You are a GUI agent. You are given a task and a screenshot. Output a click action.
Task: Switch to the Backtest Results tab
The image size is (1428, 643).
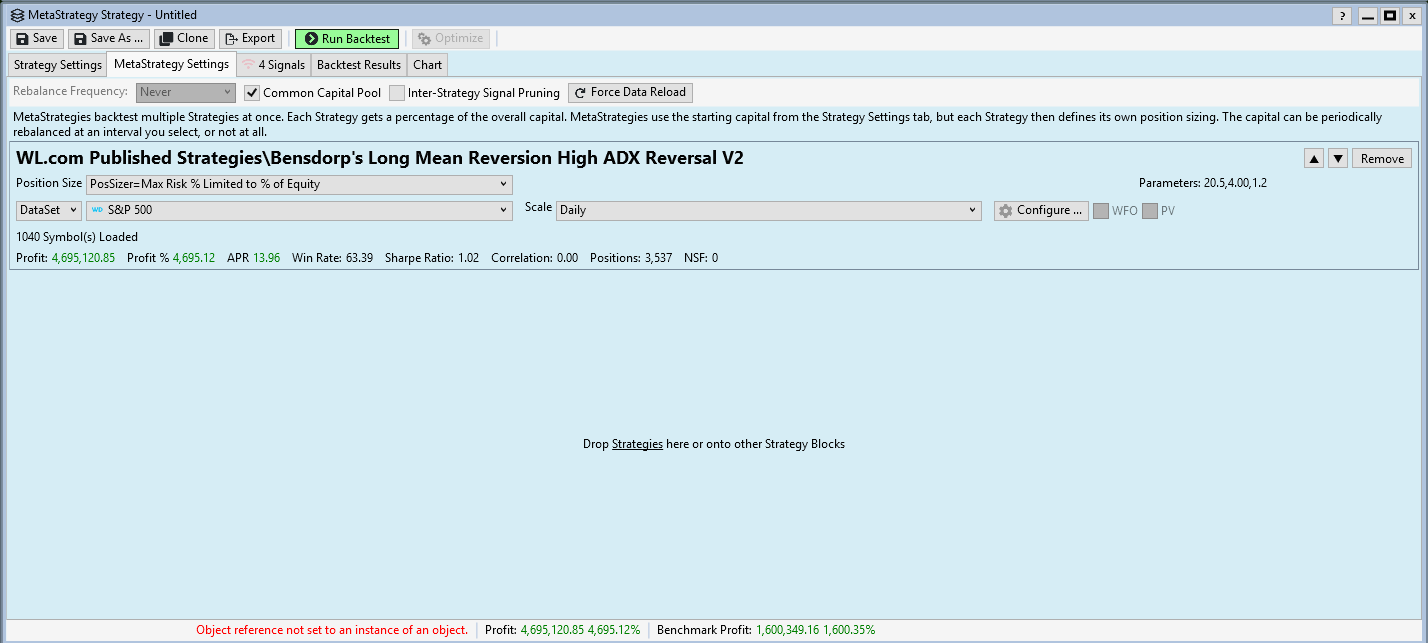(359, 65)
